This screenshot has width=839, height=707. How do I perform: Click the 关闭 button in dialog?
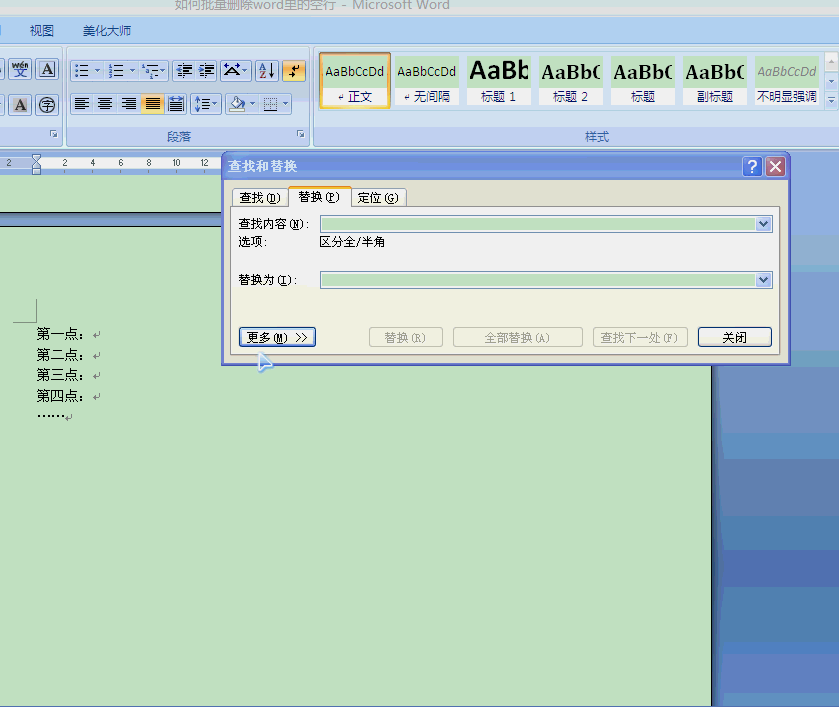[734, 338]
